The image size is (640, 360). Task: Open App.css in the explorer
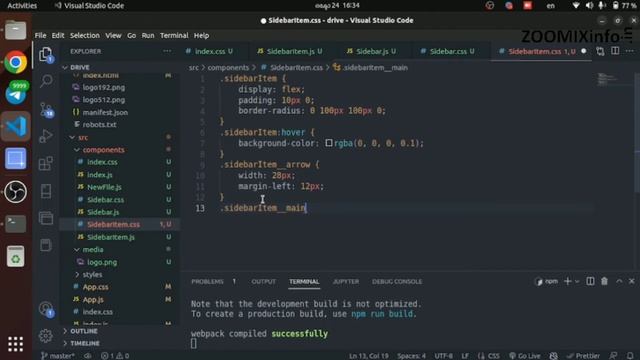[x=96, y=287]
